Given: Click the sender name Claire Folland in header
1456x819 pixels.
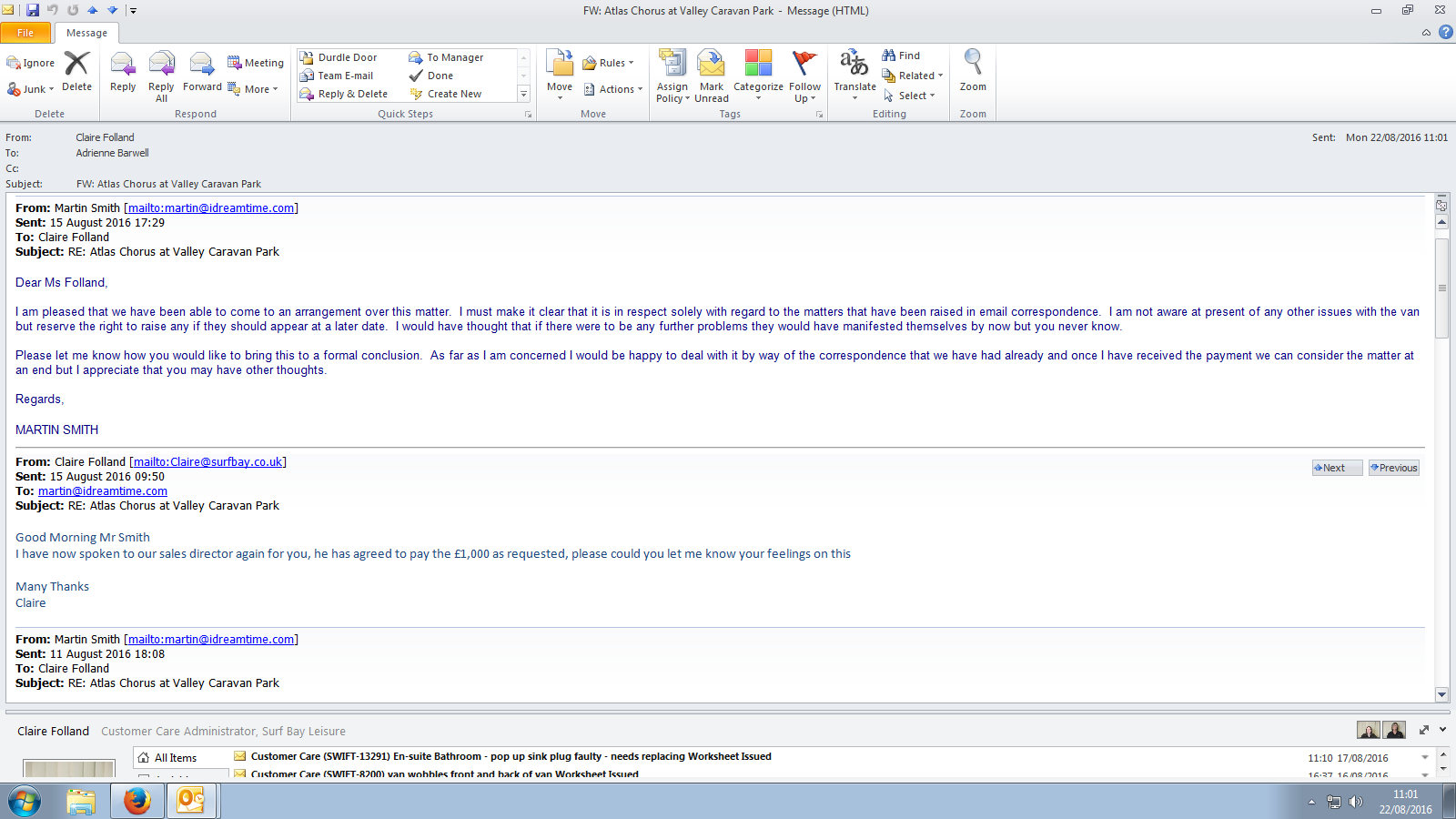Looking at the screenshot, I should [105, 137].
